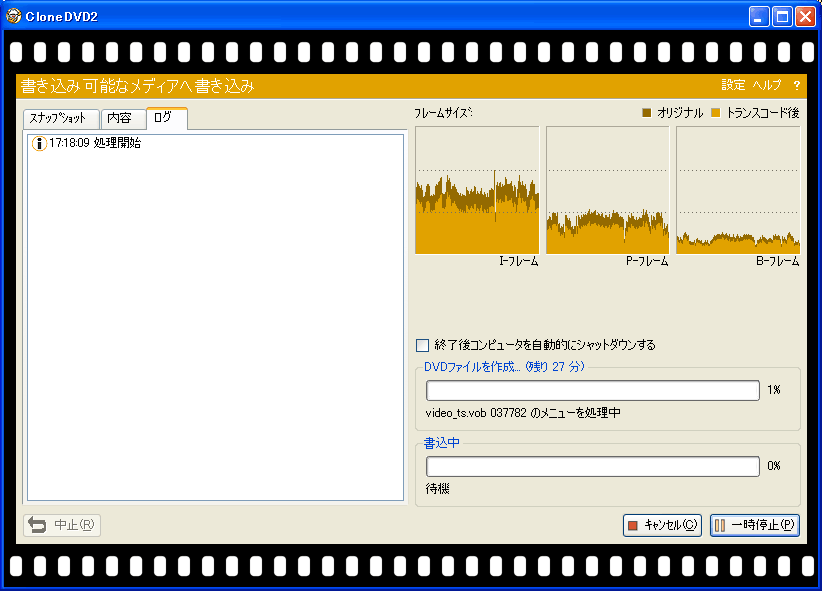The width and height of the screenshot is (822, 591).
Task: Click the 一時停止(P) pause button
Action: [755, 525]
